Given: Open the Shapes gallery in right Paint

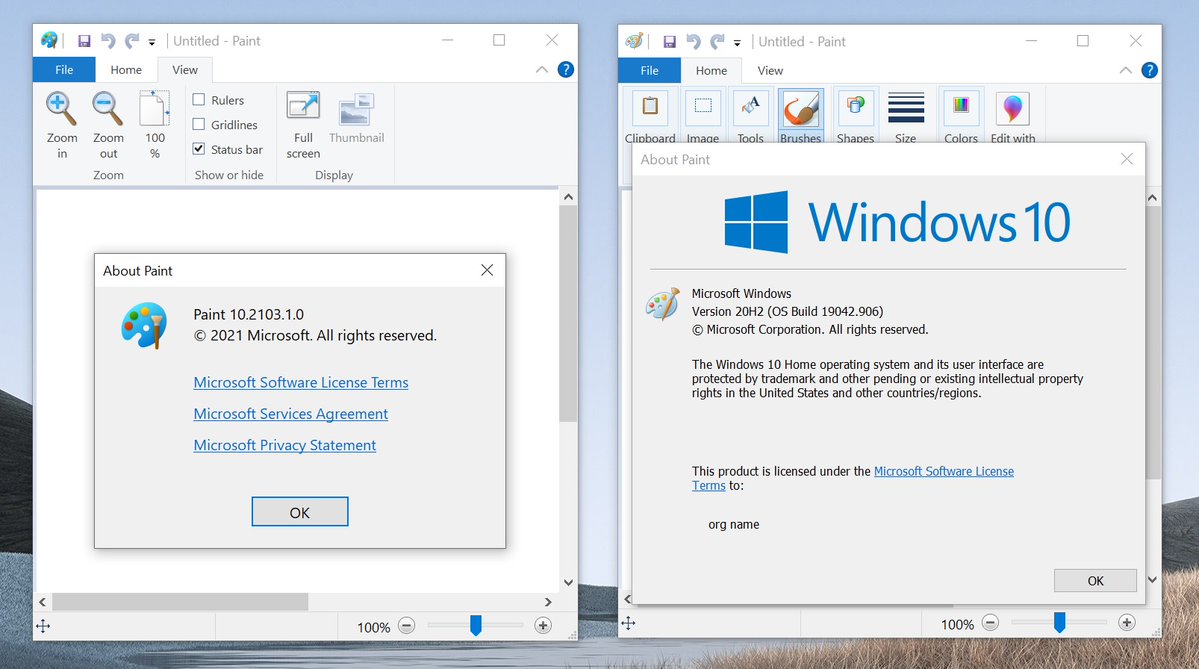Looking at the screenshot, I should click(x=855, y=117).
